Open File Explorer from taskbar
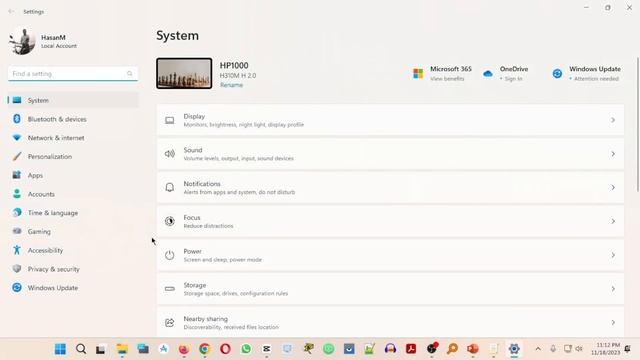 (x=122, y=349)
